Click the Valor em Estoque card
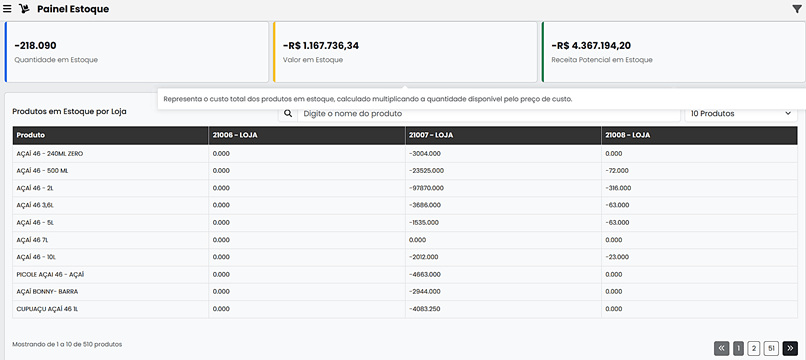 [405, 52]
